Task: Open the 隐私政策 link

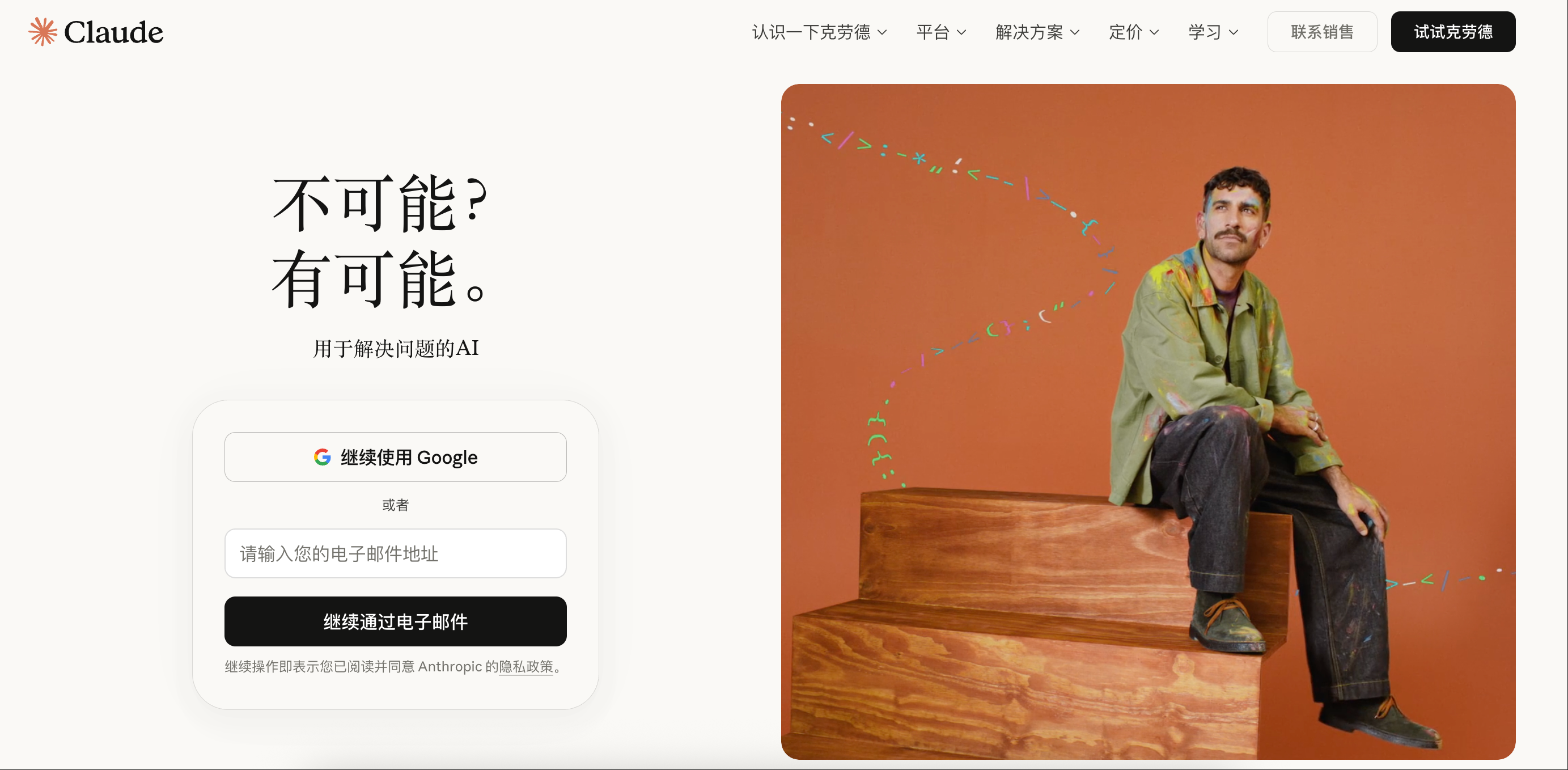Action: pyautogui.click(x=526, y=667)
